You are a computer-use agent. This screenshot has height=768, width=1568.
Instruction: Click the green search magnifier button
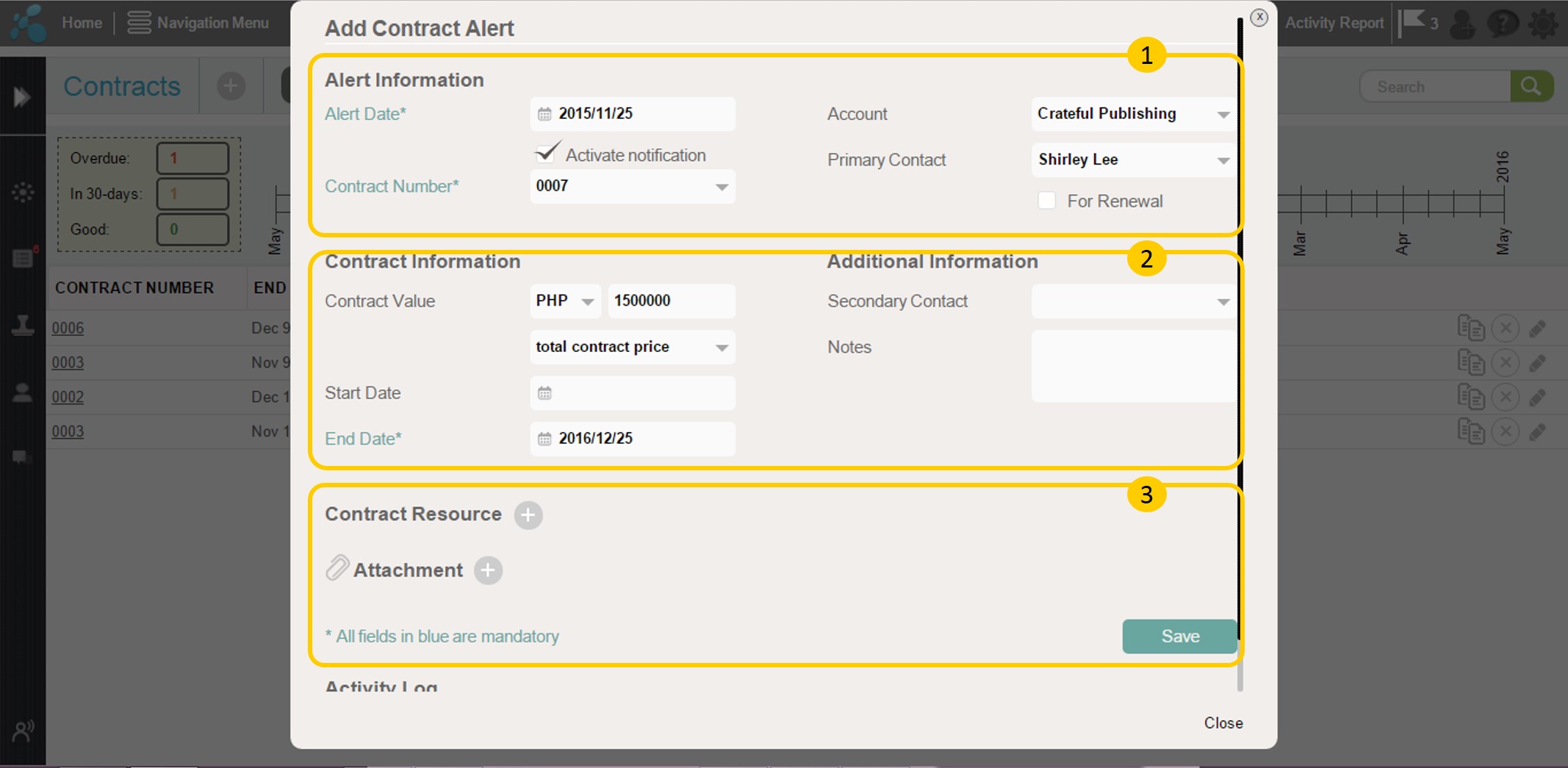pyautogui.click(x=1531, y=87)
